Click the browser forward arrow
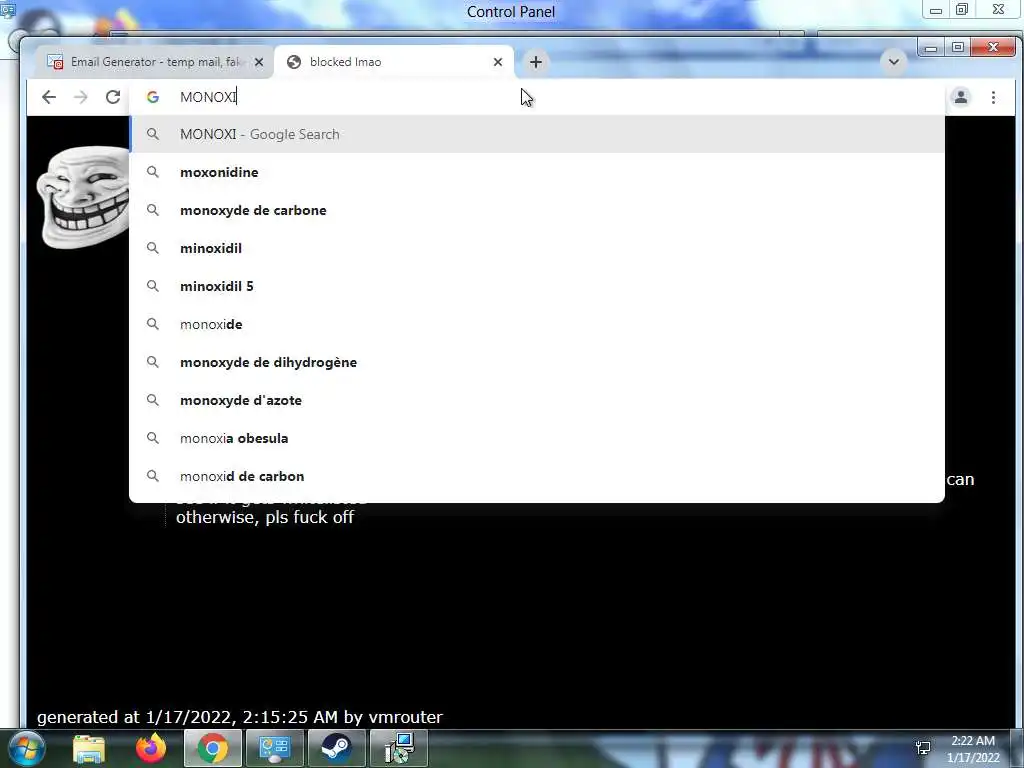This screenshot has height=768, width=1024. click(81, 97)
